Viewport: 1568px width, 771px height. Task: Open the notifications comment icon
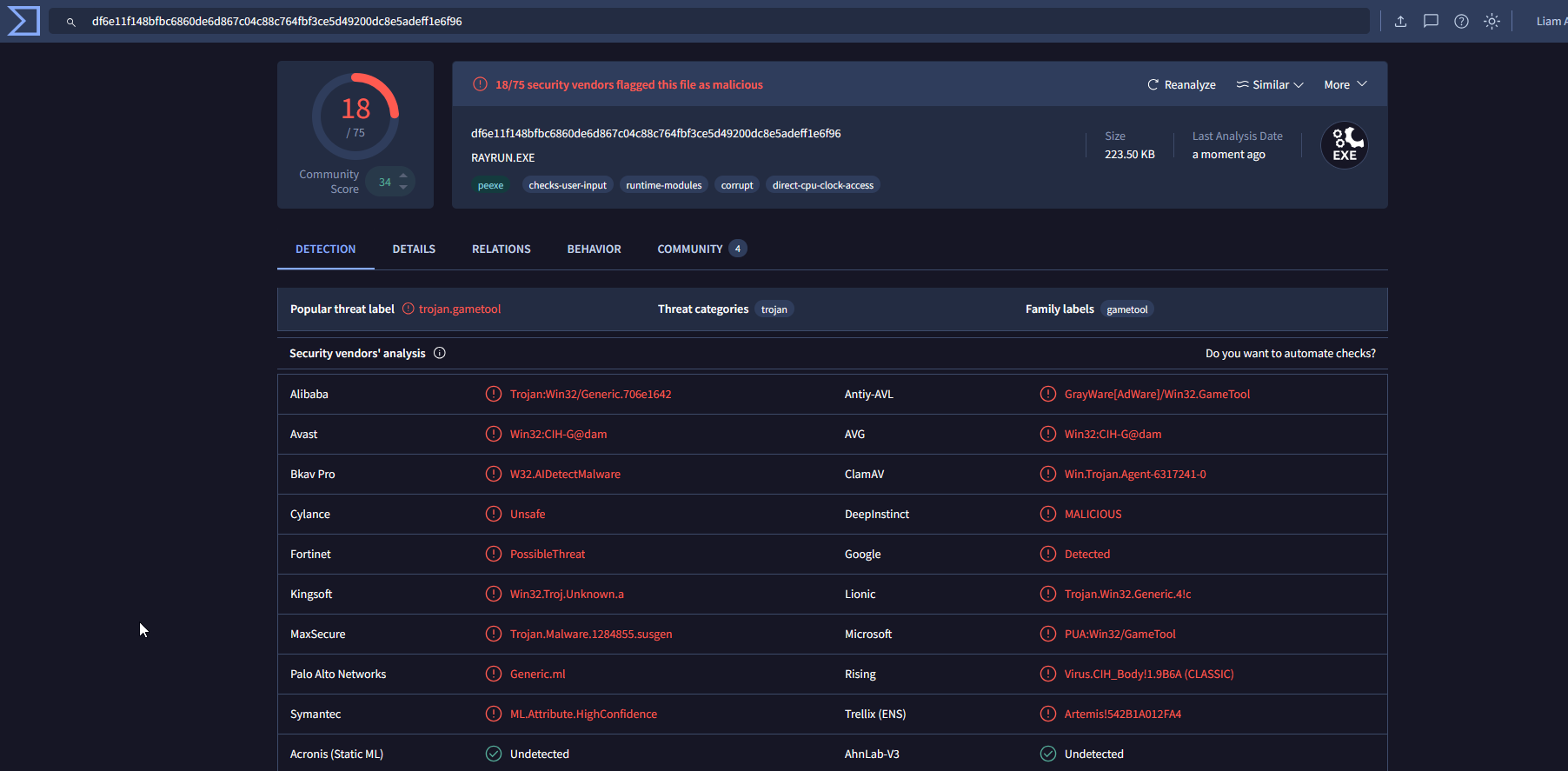(x=1431, y=21)
